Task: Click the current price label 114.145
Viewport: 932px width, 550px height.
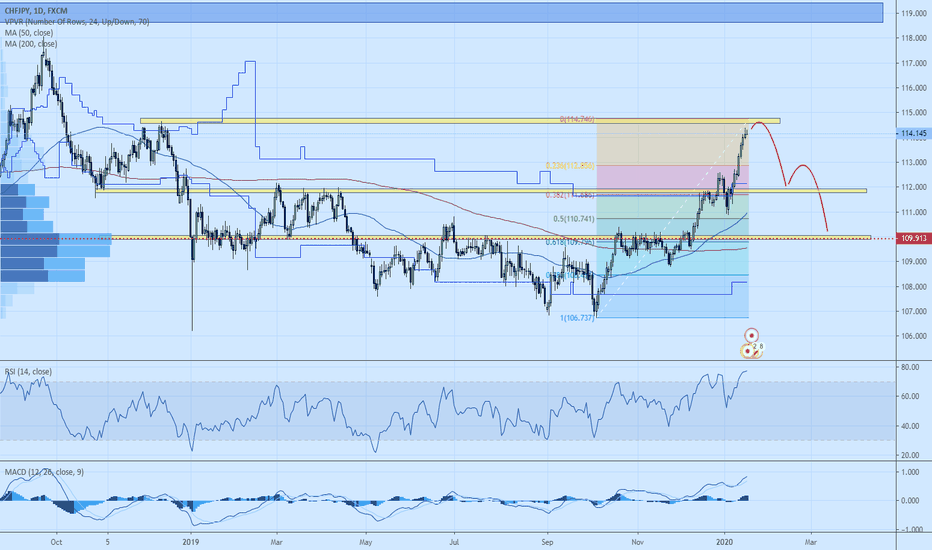Action: (914, 134)
